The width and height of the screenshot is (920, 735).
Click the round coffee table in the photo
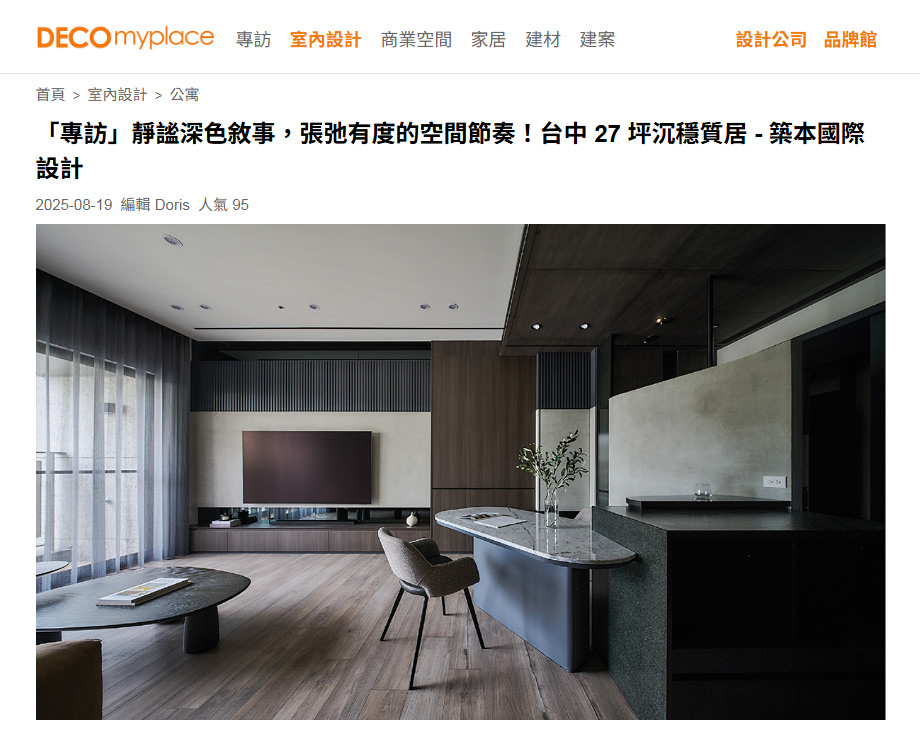[x=143, y=599]
